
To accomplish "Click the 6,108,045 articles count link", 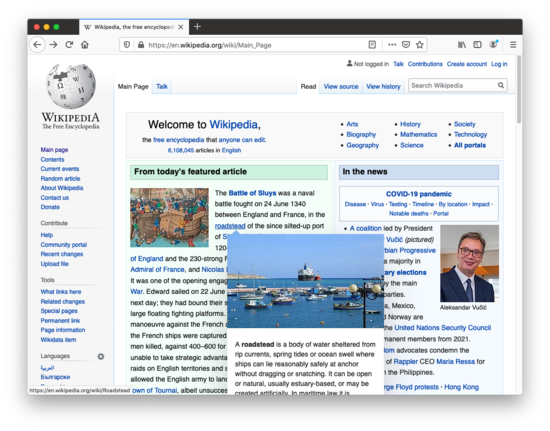I will (181, 150).
